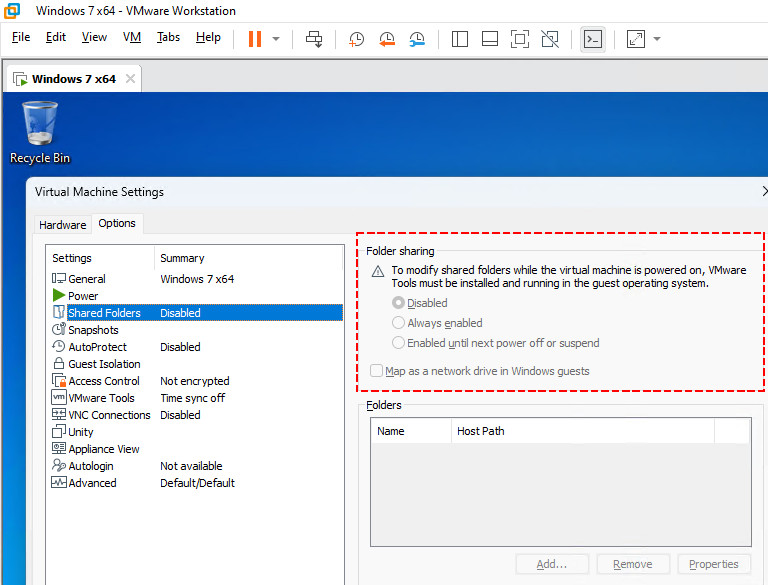Close the Virtual Machine Settings dialog

point(764,192)
